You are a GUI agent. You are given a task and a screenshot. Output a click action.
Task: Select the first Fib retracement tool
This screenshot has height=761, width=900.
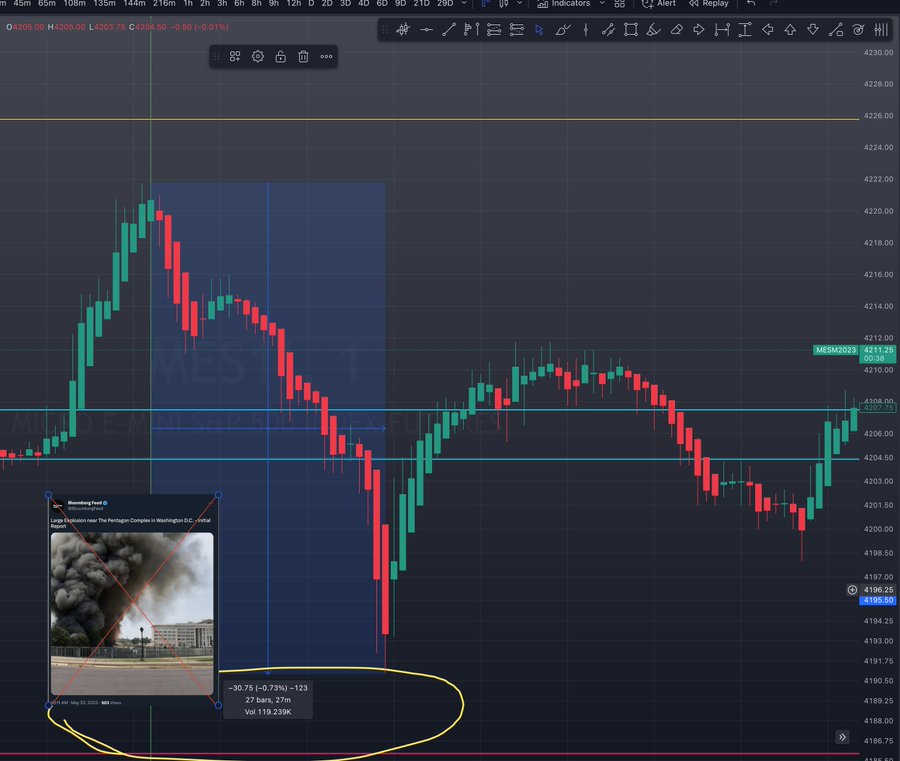pos(494,30)
